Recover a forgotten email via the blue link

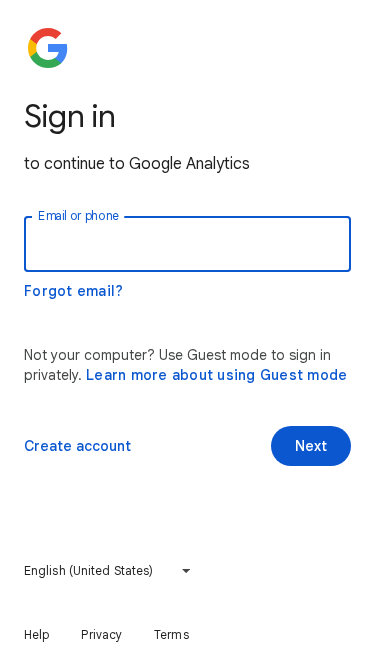[x=73, y=291]
